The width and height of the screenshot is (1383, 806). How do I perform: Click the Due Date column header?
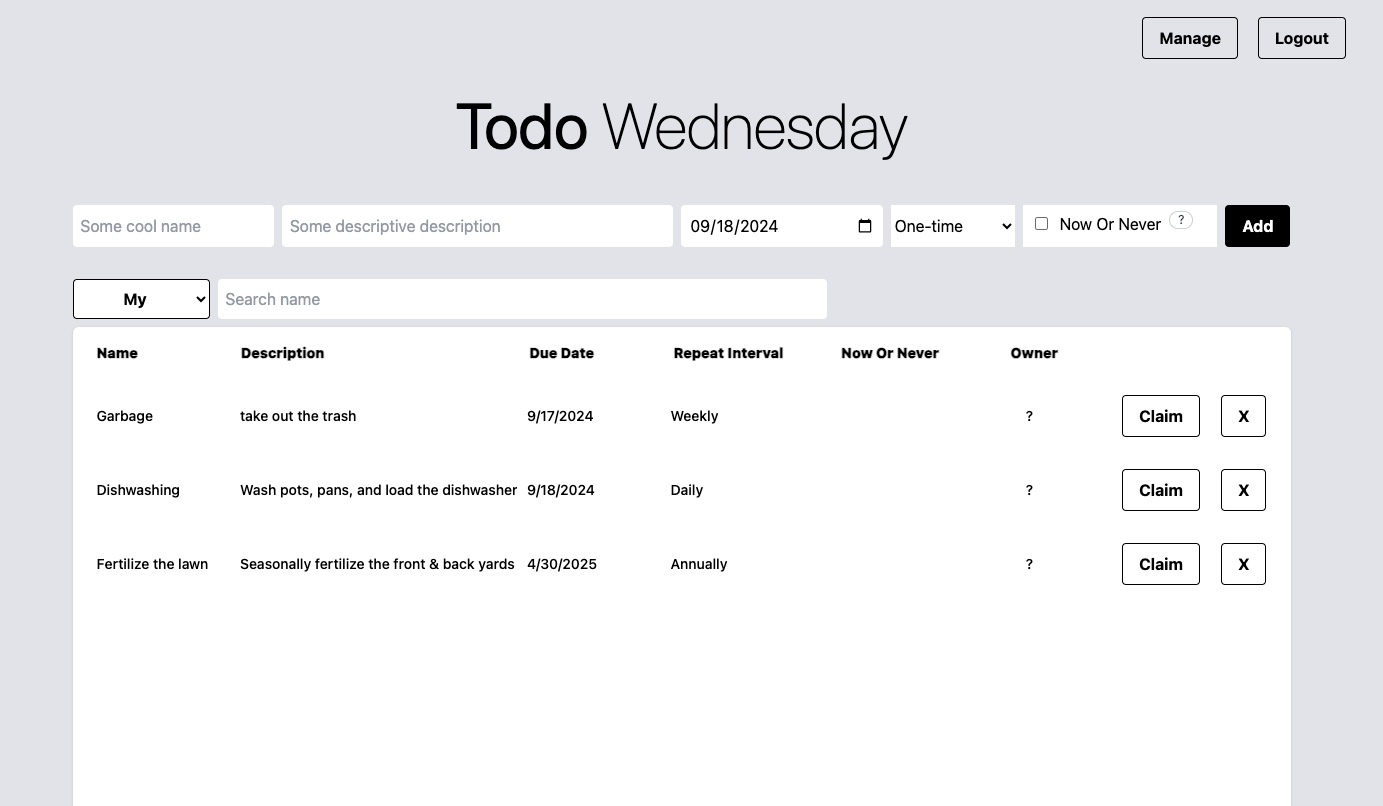pyautogui.click(x=561, y=353)
